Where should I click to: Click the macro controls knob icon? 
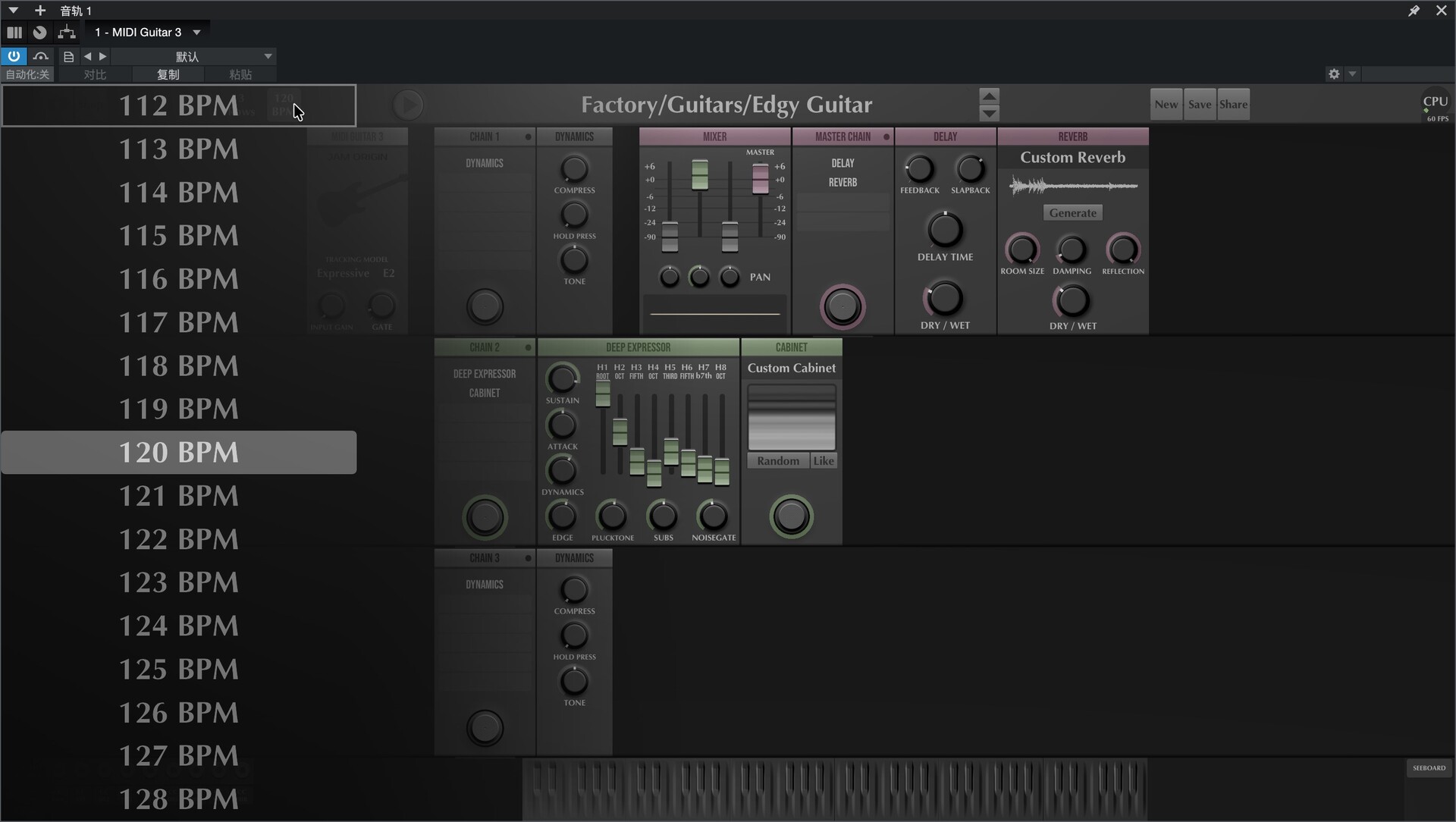pos(40,32)
